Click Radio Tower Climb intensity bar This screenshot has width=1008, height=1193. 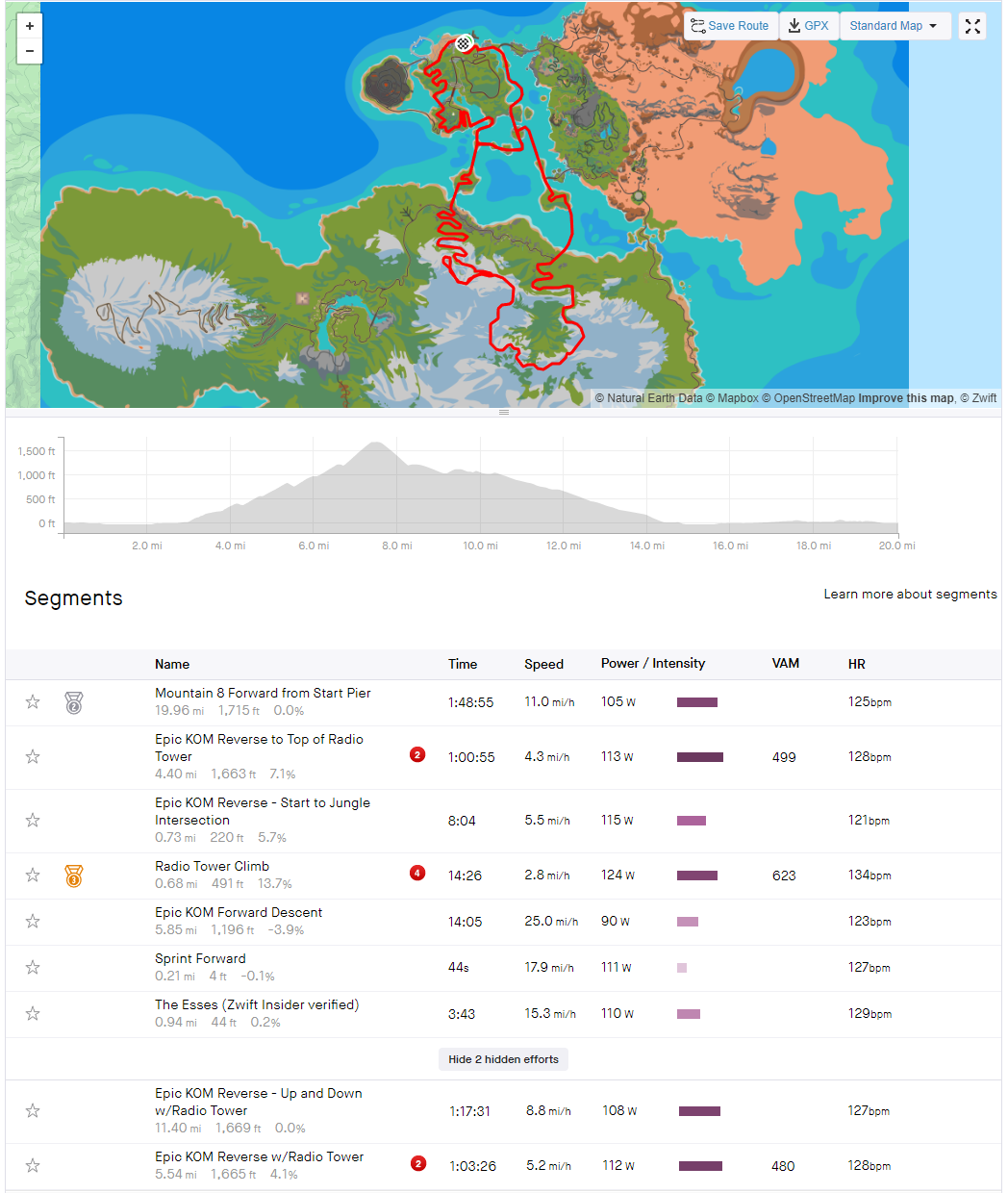tap(697, 876)
